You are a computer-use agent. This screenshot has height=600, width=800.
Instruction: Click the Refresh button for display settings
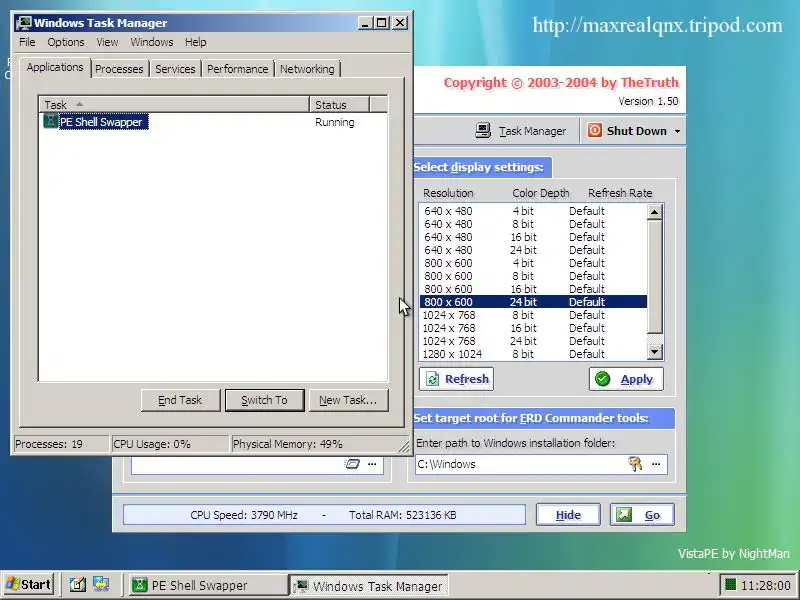(x=457, y=379)
